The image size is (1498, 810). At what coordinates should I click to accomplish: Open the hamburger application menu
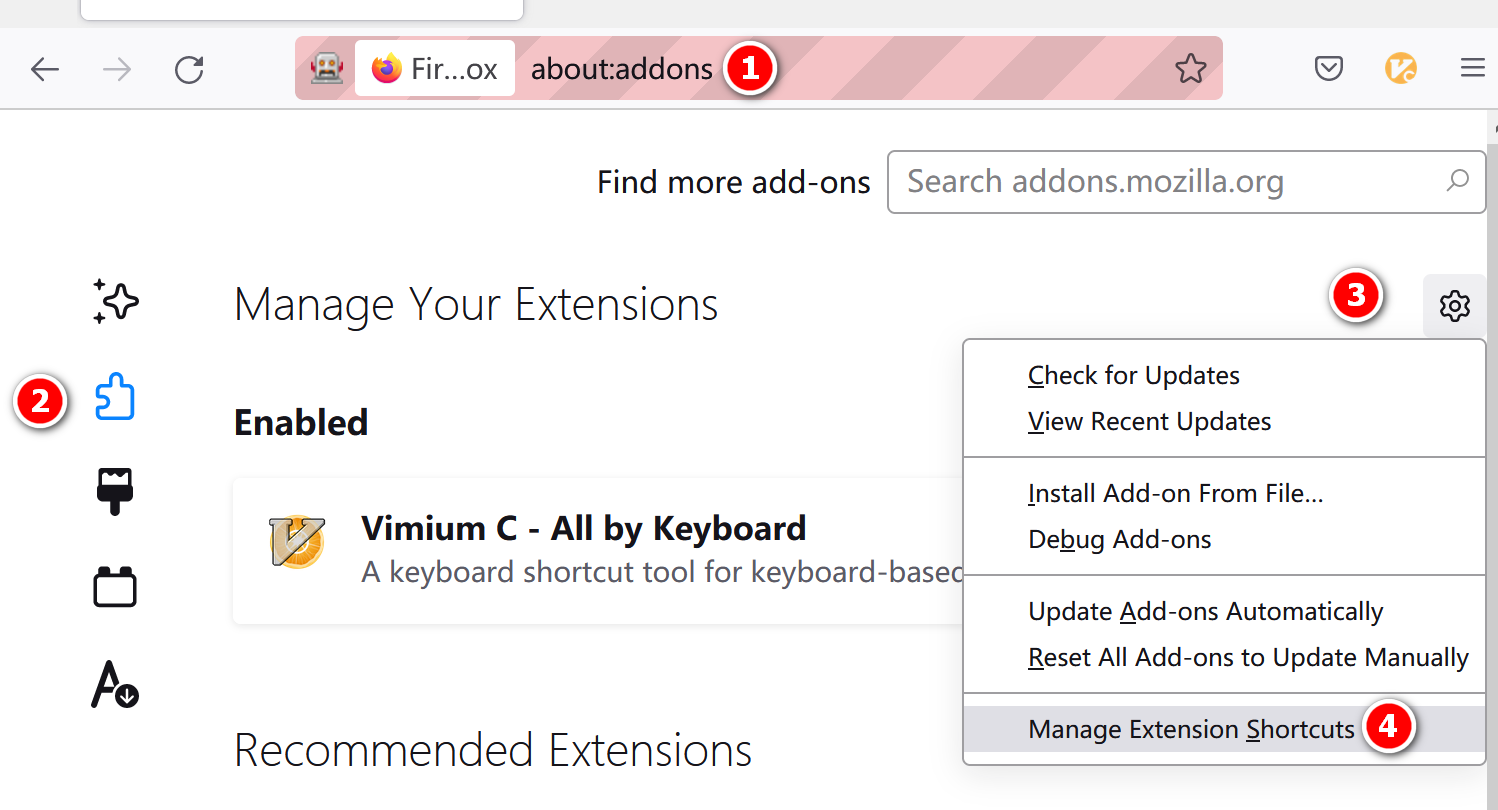1472,68
